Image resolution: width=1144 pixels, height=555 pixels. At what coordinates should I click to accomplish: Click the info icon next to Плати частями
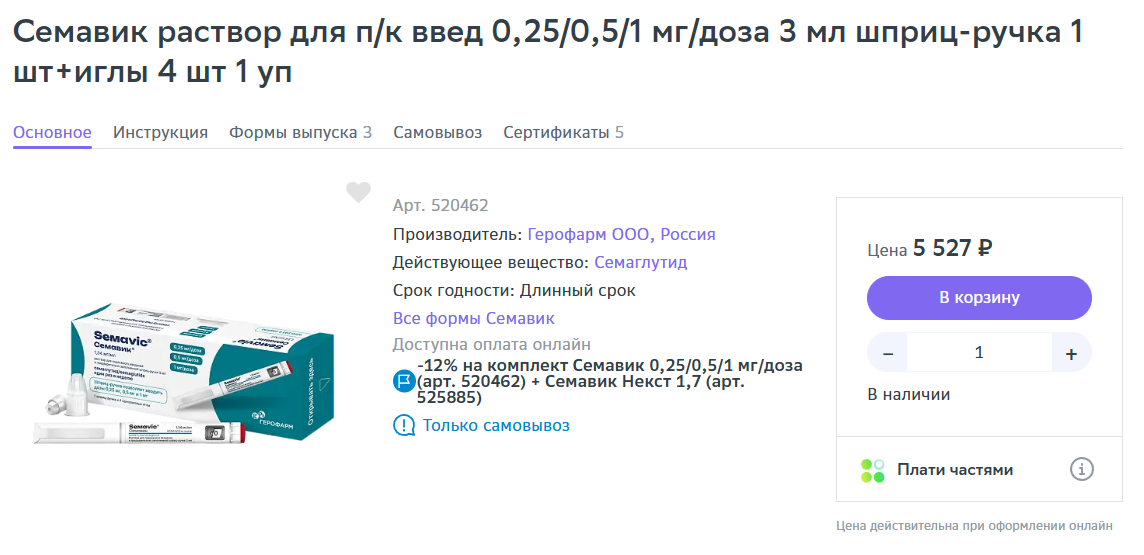click(x=1081, y=469)
